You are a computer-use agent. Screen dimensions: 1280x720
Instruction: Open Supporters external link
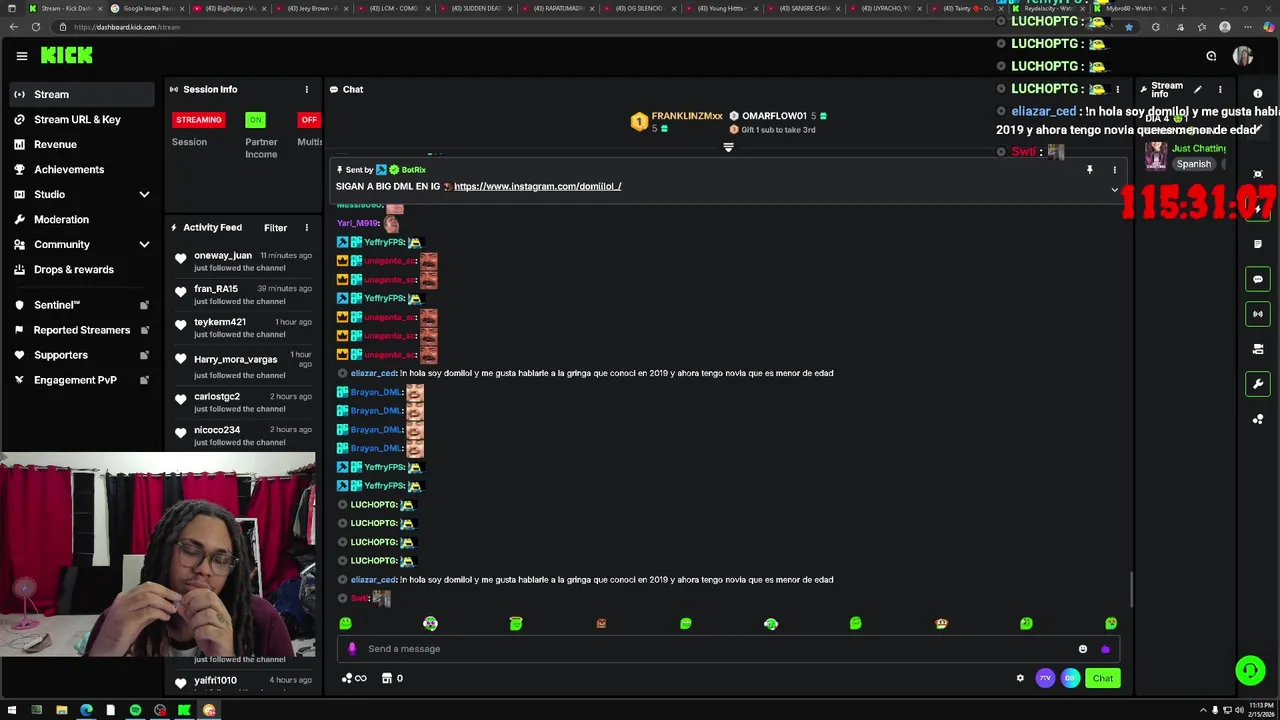[x=144, y=355]
